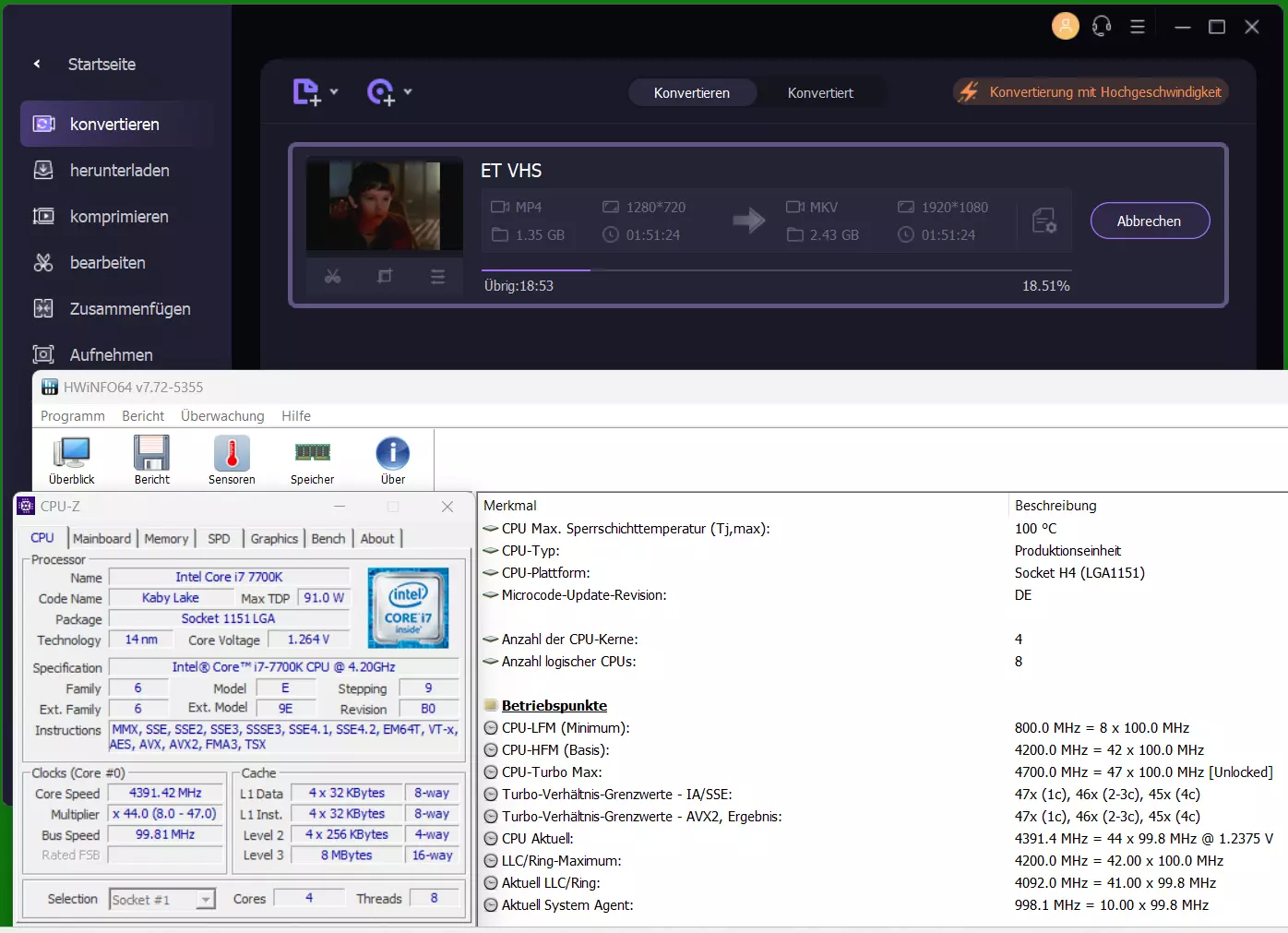Click the Betriebspunkte section heading
1288x933 pixels.
(x=554, y=705)
